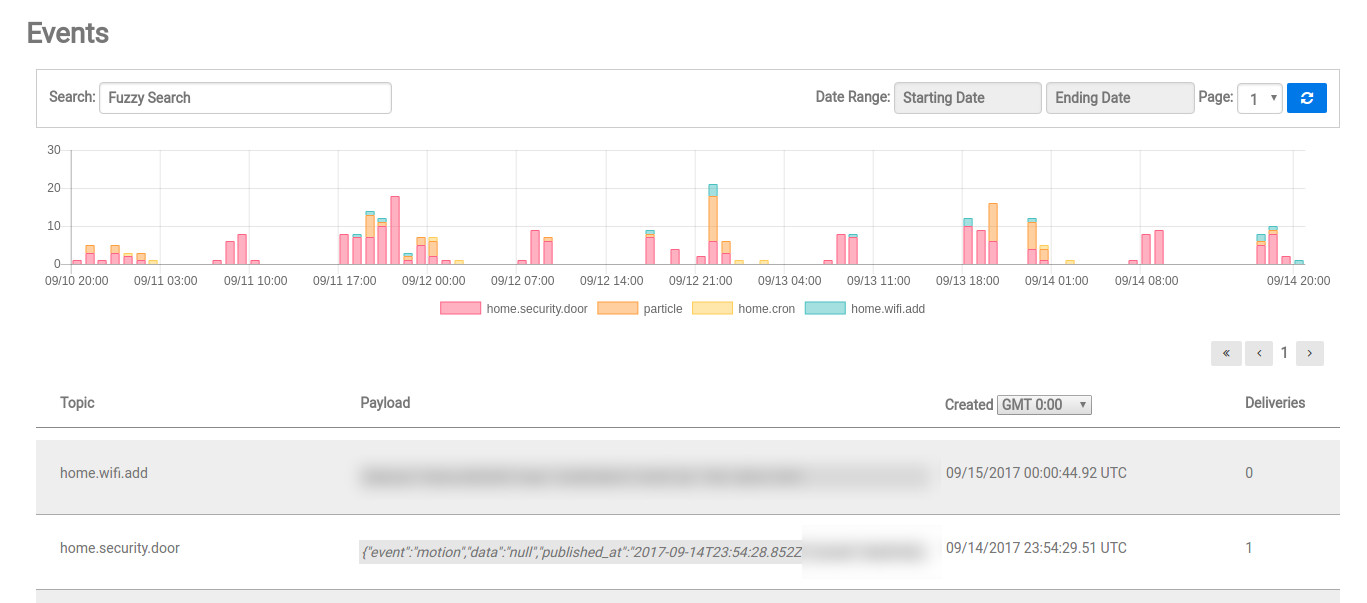Click the Topic column header
Screen dimensions: 1367x603
(x=77, y=403)
